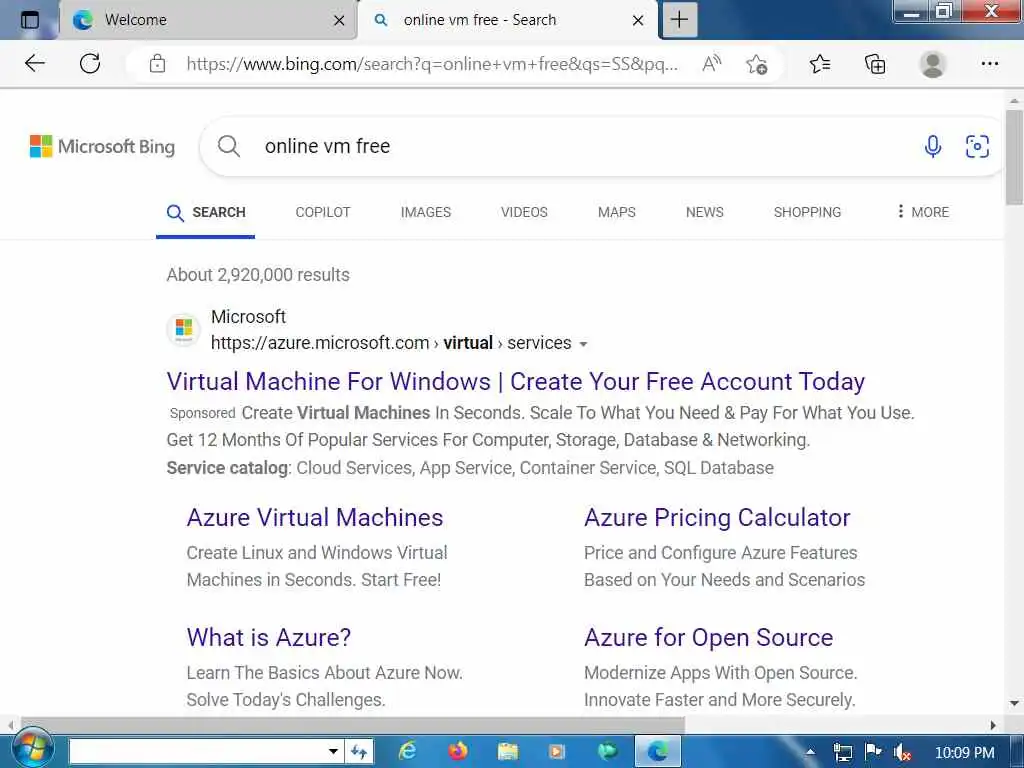
Task: Open media player taskbar icon
Action: 556,752
